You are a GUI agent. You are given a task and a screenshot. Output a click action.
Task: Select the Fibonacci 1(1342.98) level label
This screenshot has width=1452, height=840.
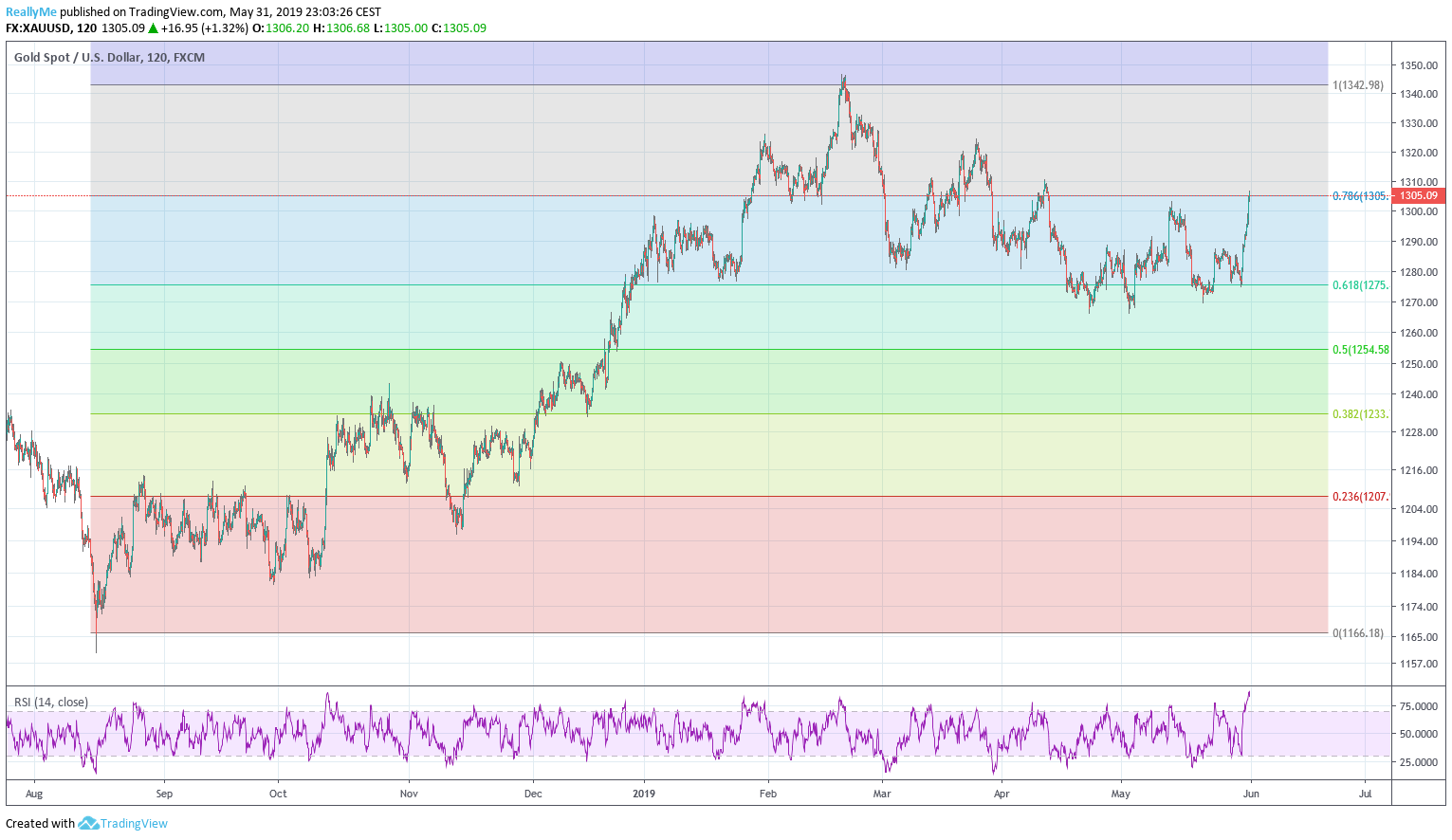point(1358,85)
